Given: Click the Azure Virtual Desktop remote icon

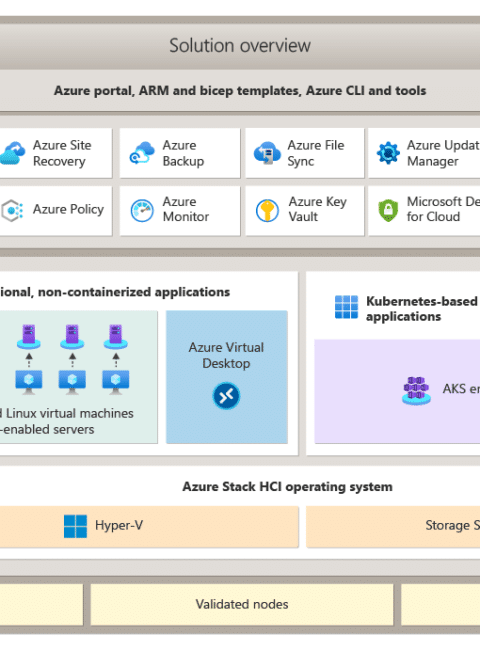Looking at the screenshot, I should 226,396.
